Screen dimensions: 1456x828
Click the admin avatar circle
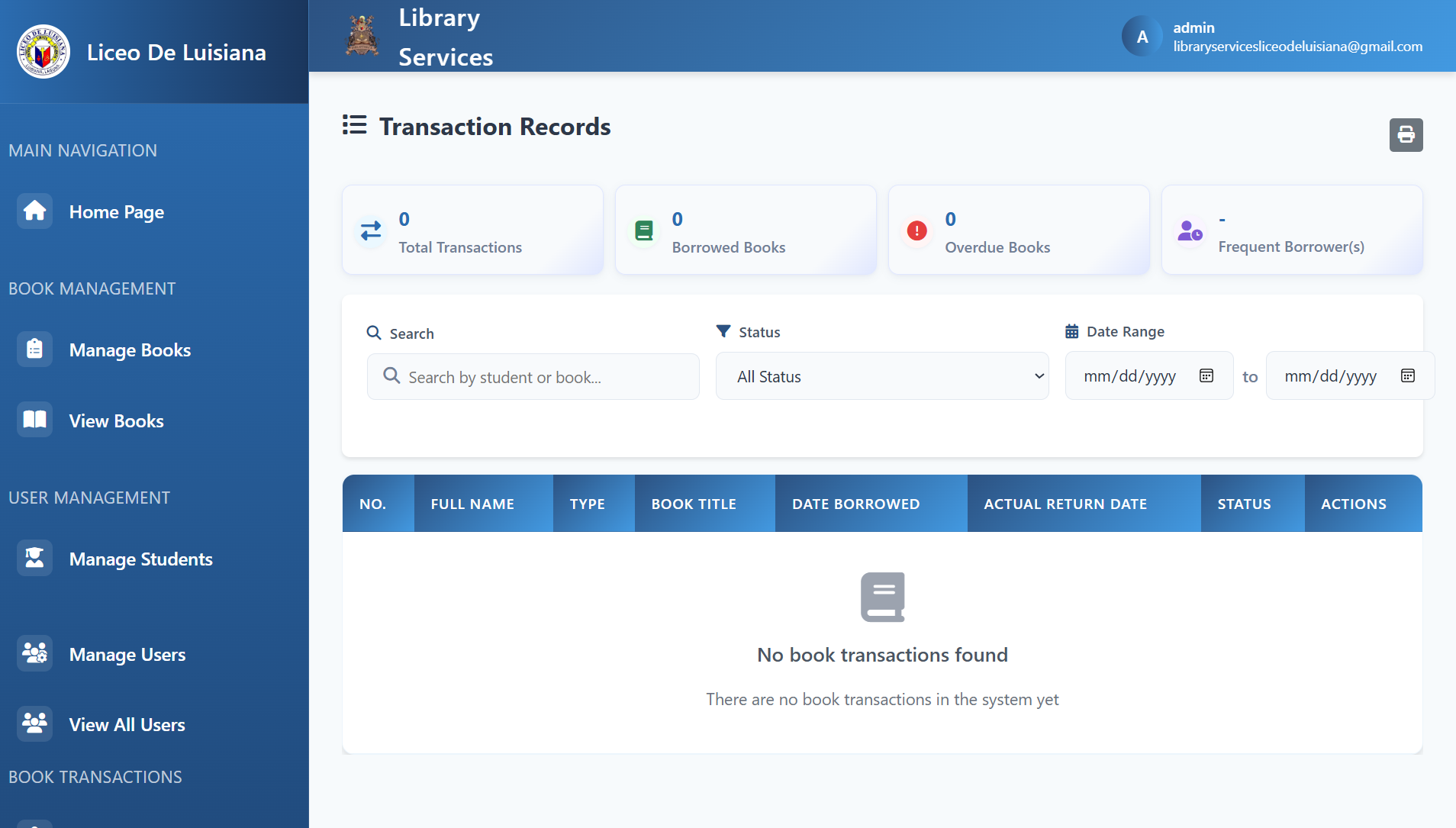[1142, 35]
